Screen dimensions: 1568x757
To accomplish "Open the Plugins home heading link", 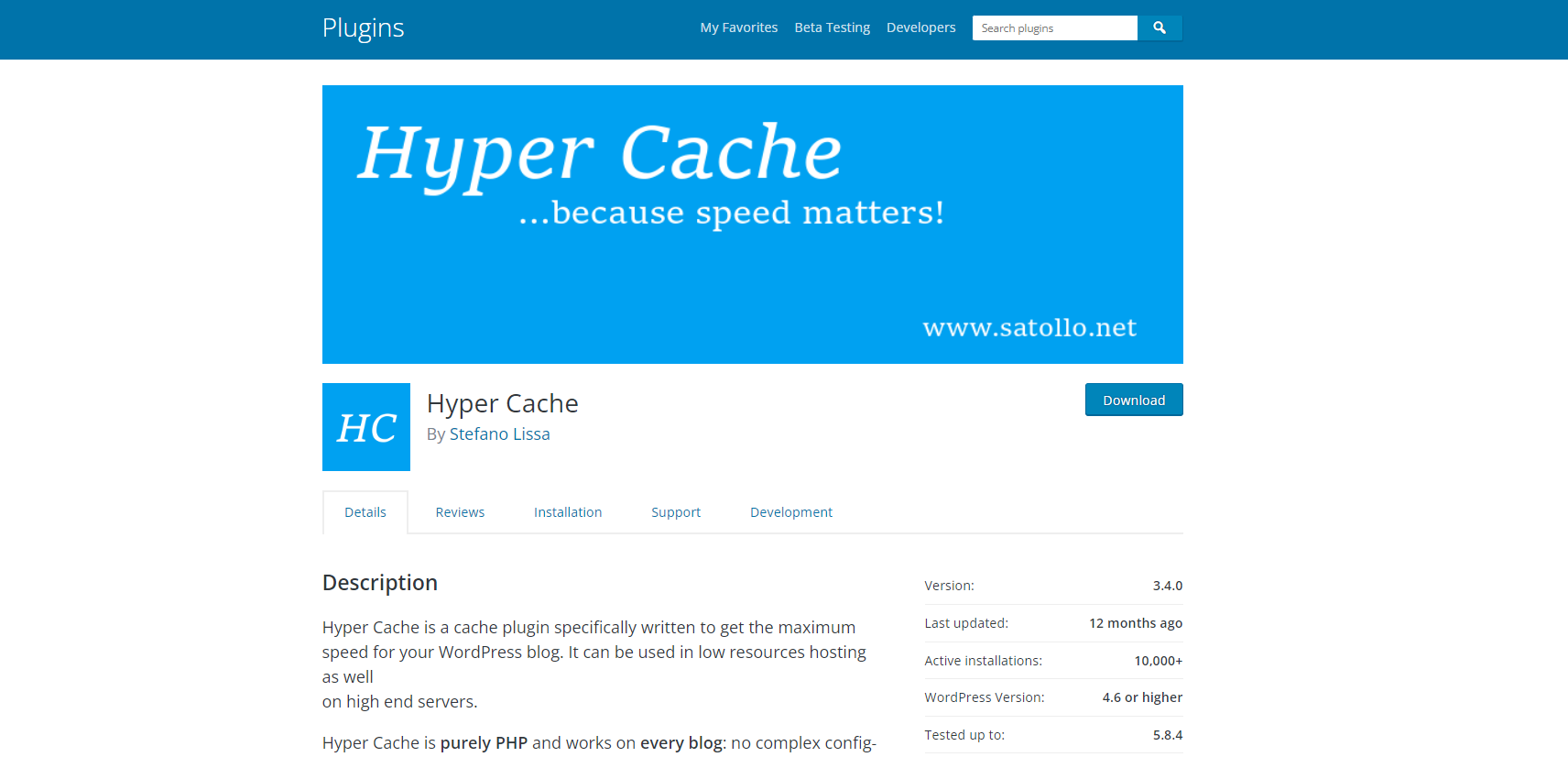I will [x=363, y=27].
